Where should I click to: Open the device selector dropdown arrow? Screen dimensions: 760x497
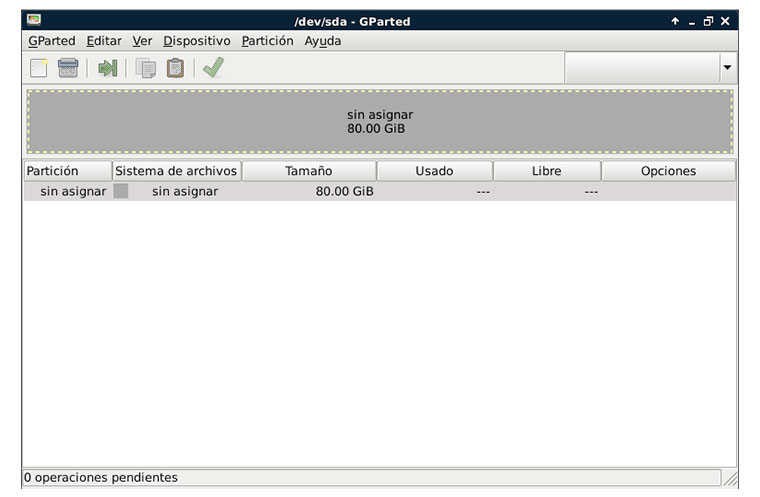727,67
